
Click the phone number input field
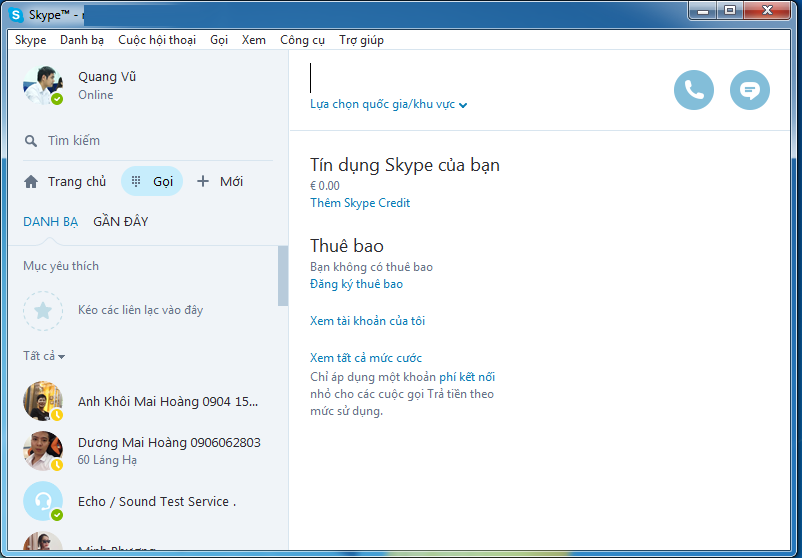pyautogui.click(x=480, y=78)
